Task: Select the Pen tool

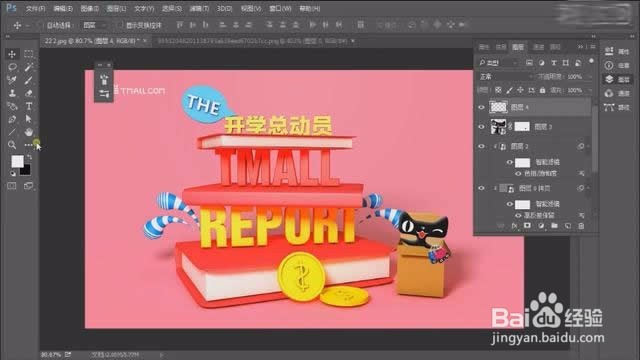Action: click(x=12, y=119)
